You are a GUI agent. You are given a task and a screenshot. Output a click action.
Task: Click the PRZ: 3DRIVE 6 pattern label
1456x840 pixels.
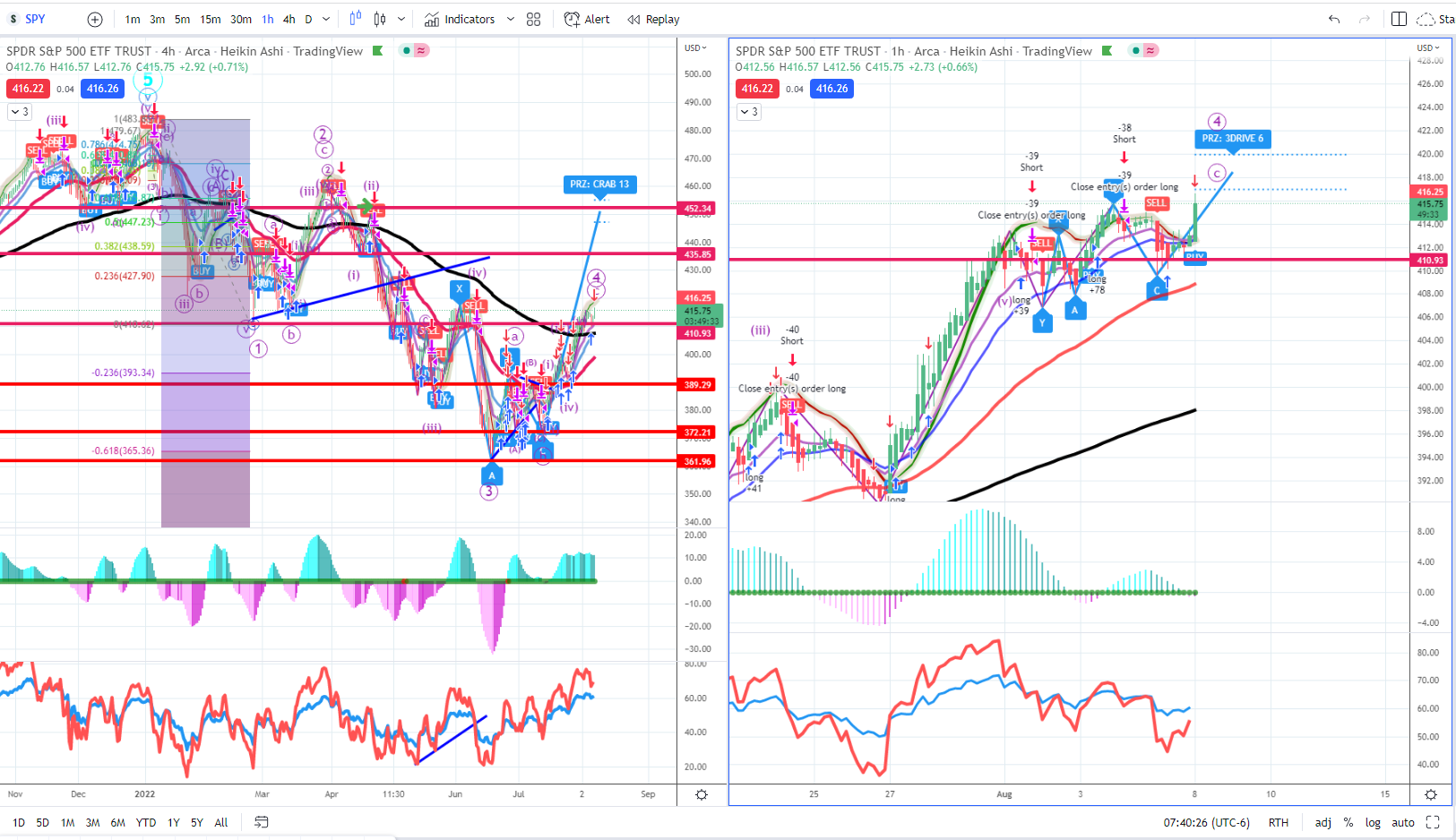(1232, 139)
